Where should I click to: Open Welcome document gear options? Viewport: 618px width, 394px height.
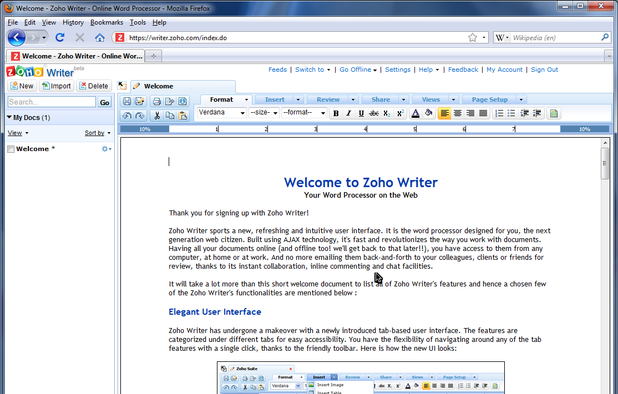pyautogui.click(x=106, y=149)
